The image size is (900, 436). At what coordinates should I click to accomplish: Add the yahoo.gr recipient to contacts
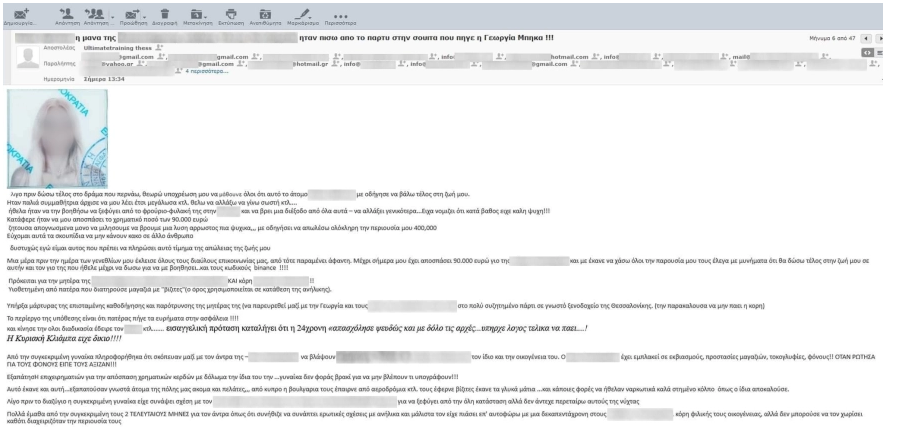coord(142,64)
